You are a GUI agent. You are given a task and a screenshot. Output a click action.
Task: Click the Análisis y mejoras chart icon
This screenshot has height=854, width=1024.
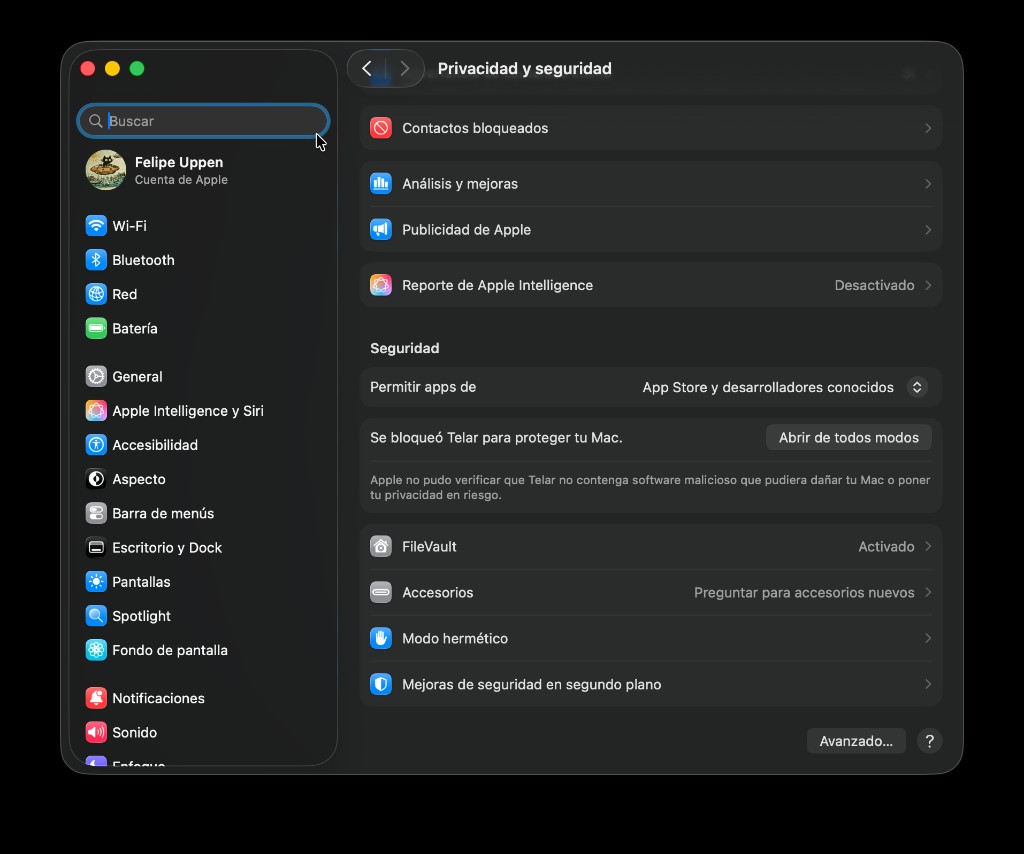(381, 183)
